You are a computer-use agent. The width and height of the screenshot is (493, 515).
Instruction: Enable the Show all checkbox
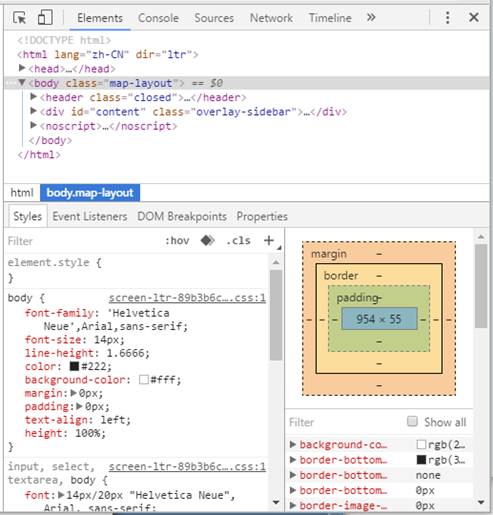412,421
